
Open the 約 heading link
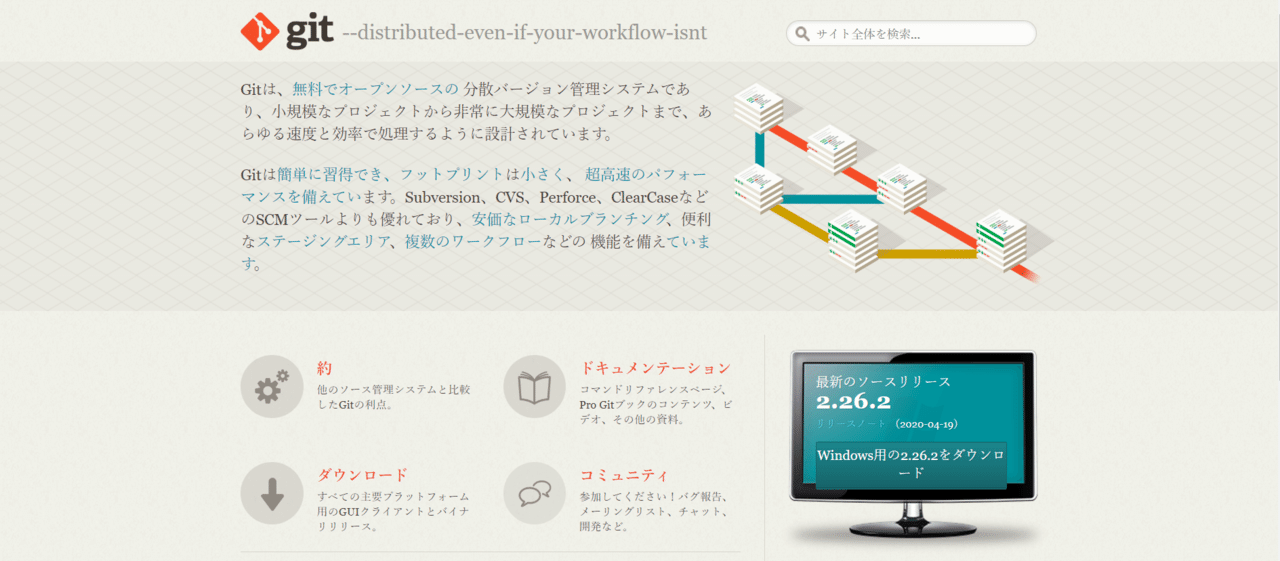(x=325, y=368)
